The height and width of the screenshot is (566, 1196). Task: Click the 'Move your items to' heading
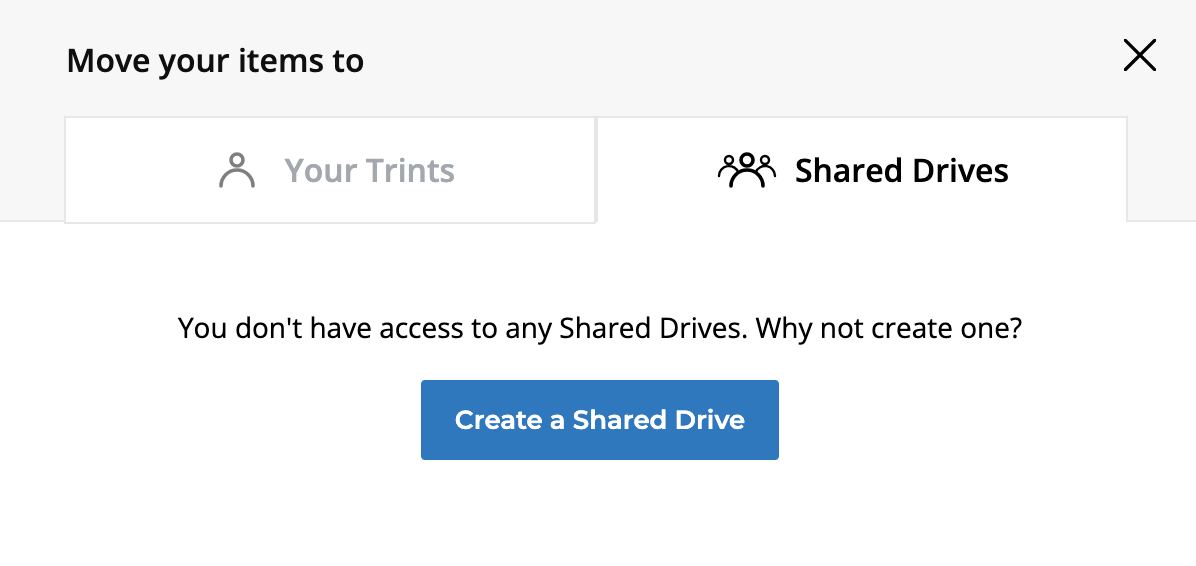point(215,61)
